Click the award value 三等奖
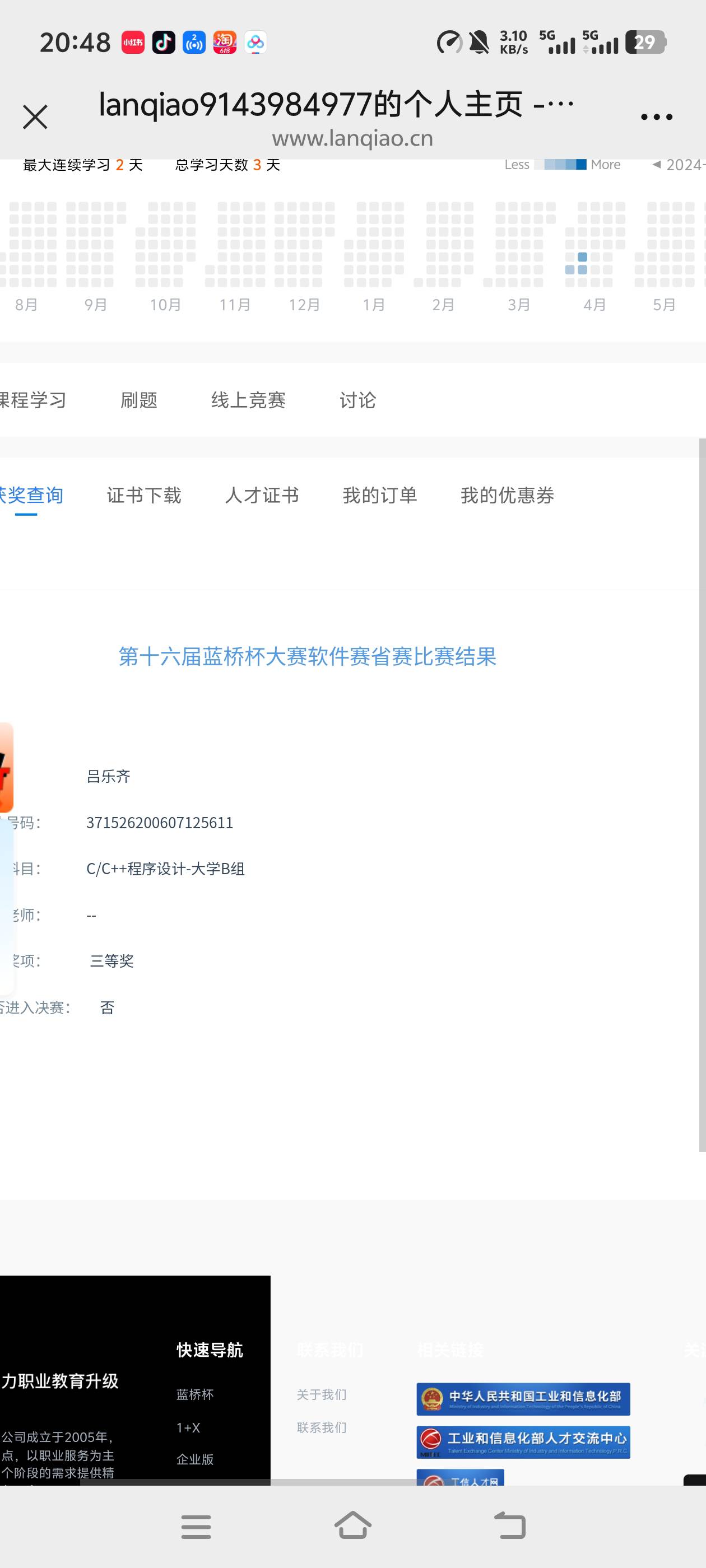The height and width of the screenshot is (1568, 706). coord(112,961)
